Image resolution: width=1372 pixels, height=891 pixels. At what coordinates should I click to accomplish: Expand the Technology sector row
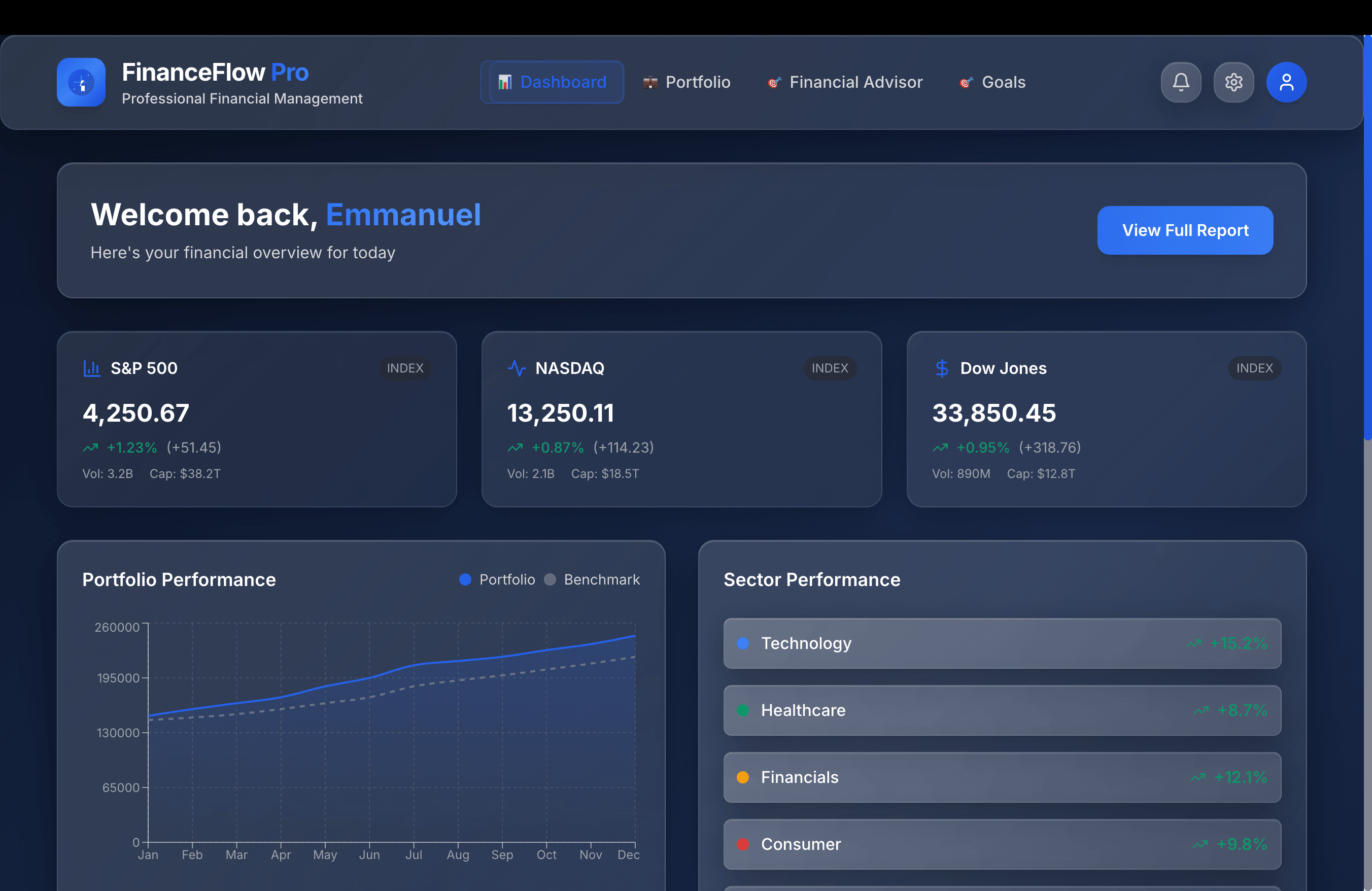pyautogui.click(x=1002, y=644)
